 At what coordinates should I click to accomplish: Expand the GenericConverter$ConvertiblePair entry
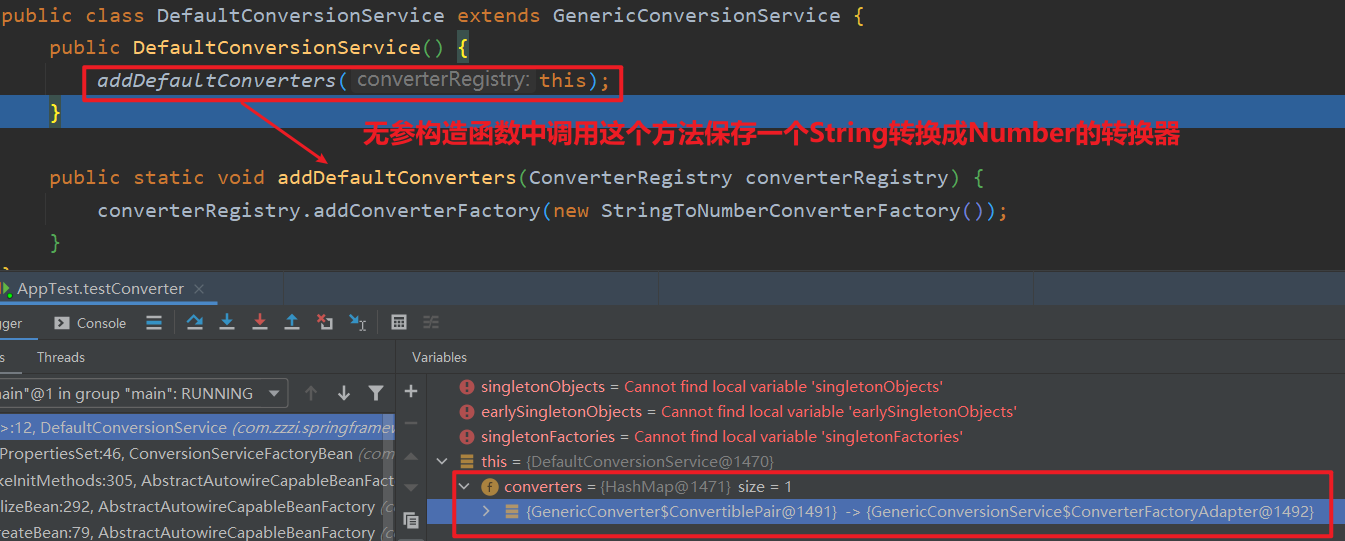click(487, 512)
